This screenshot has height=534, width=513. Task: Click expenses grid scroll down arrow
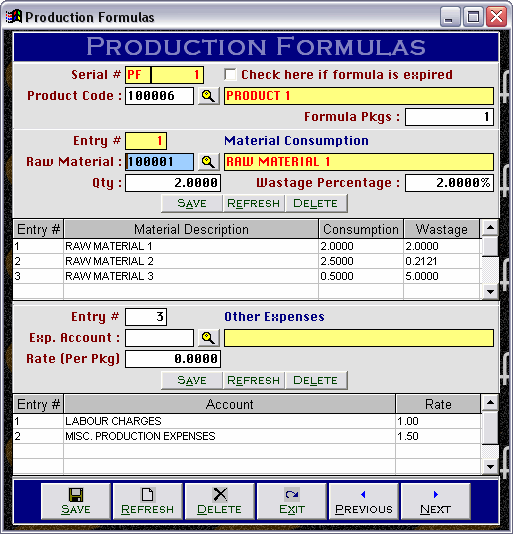(490, 467)
